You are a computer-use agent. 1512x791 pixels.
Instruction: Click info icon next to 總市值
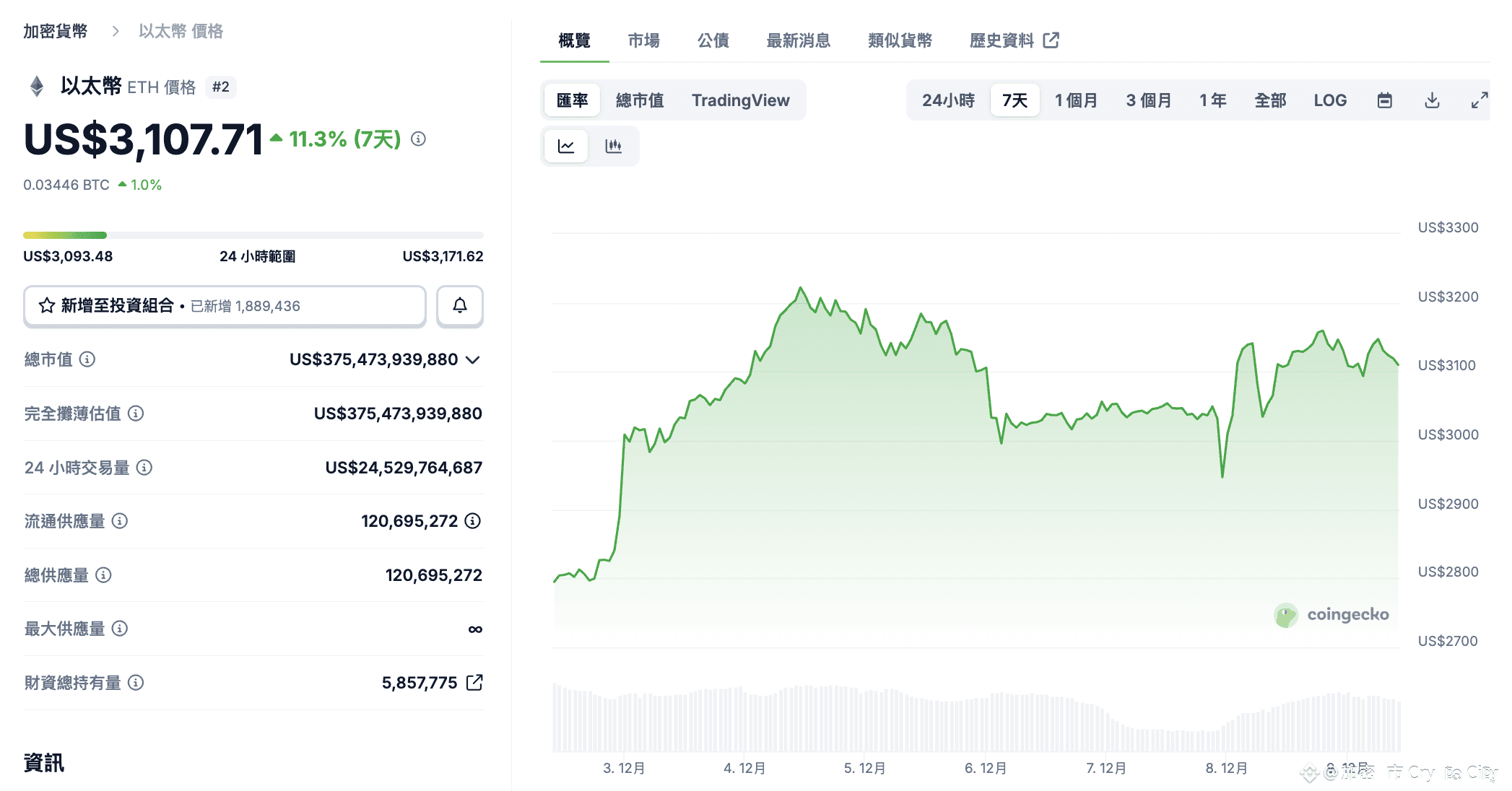click(x=87, y=359)
